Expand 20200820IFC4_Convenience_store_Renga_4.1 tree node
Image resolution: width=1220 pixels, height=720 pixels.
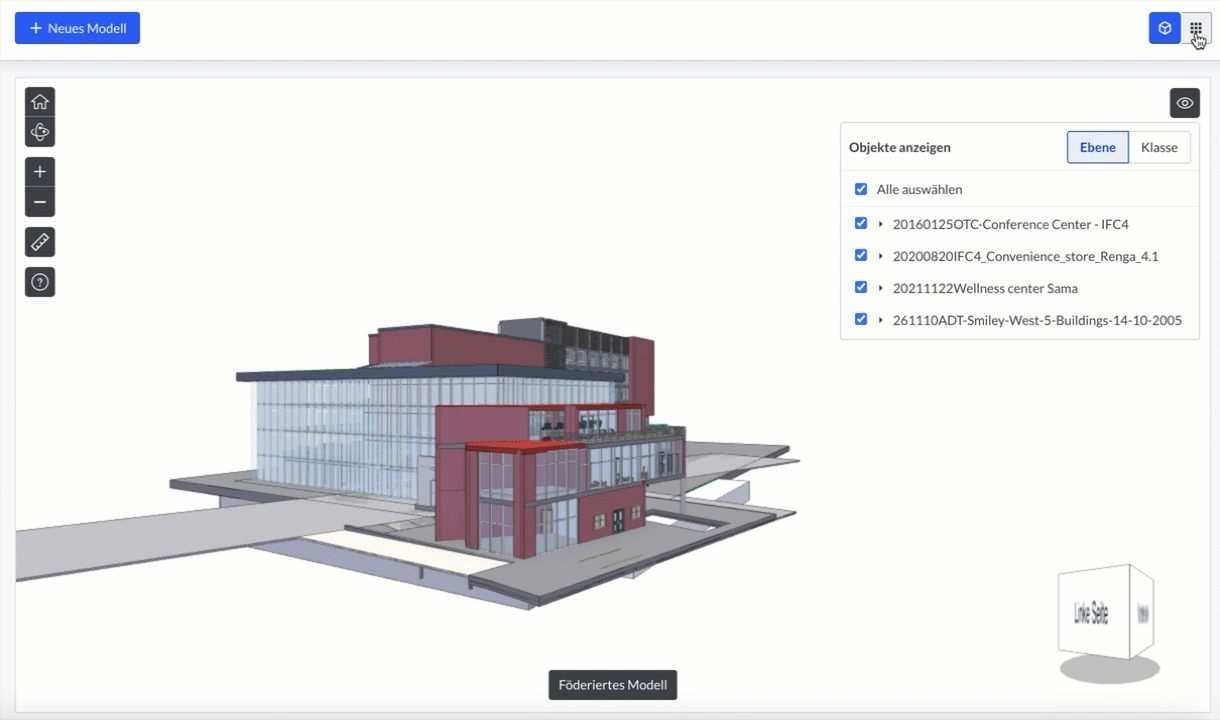881,256
